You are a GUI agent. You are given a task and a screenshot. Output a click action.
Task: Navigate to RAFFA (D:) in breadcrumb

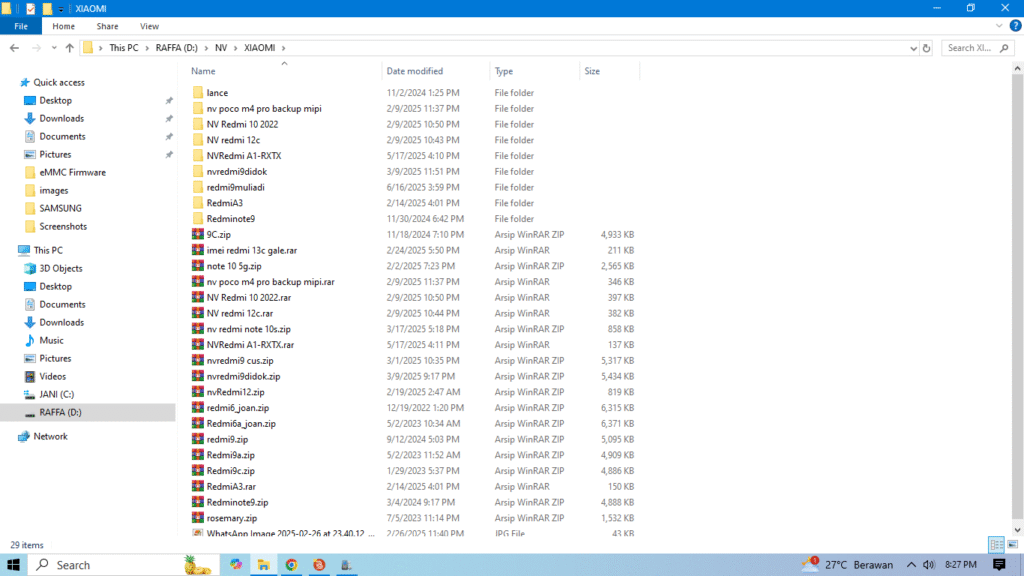[176, 48]
